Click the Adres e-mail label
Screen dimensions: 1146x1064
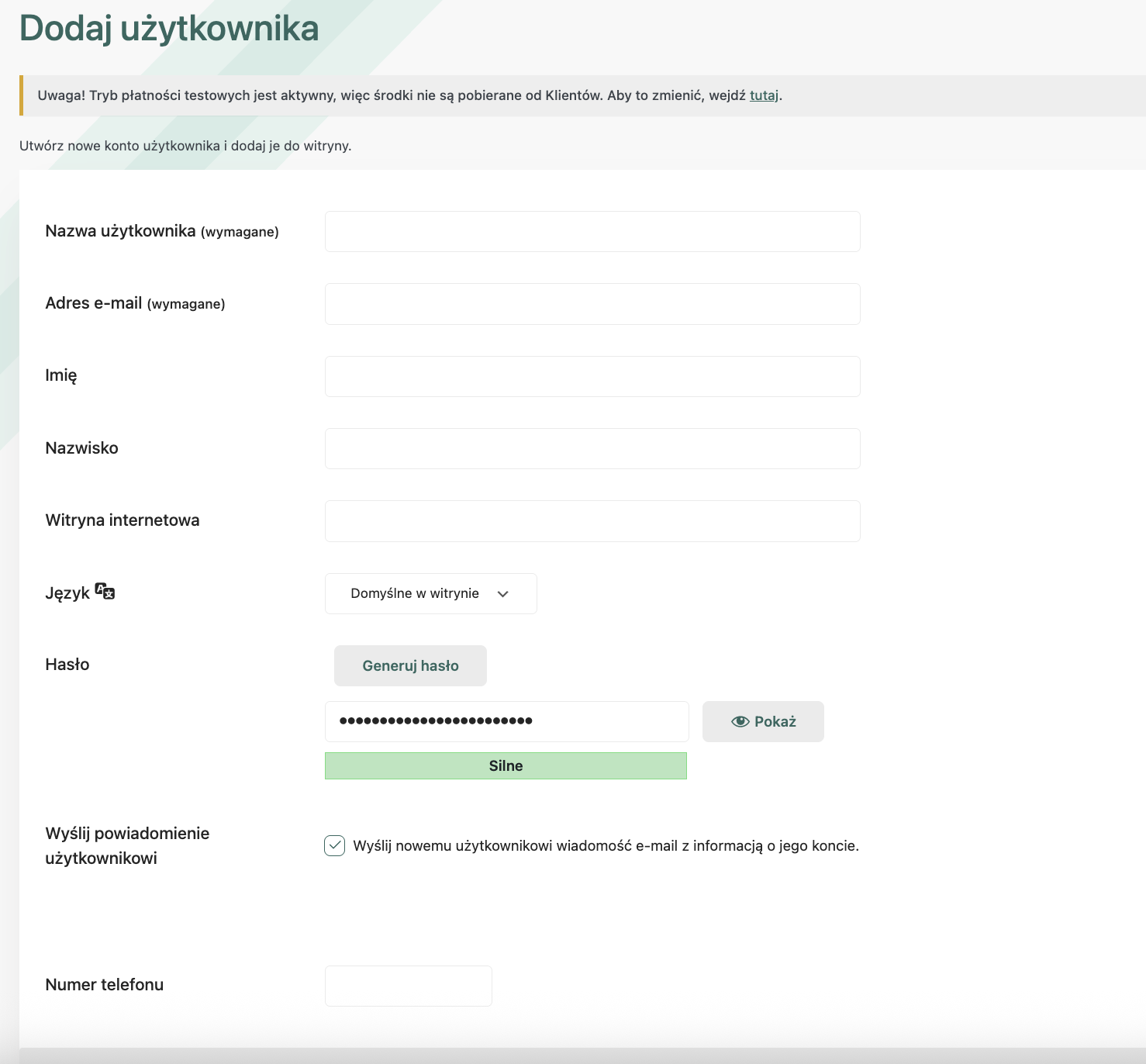click(94, 303)
